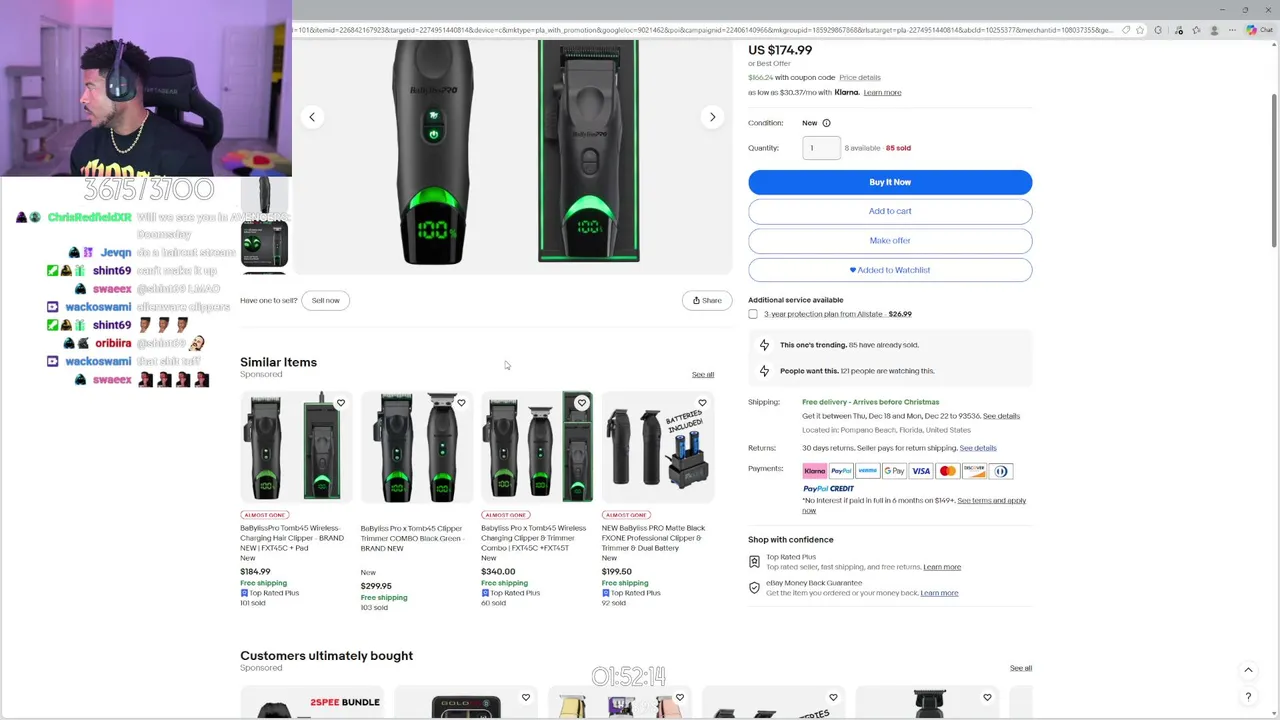The height and width of the screenshot is (720, 1280).
Task: Open the help question mark icon
Action: point(1248,697)
